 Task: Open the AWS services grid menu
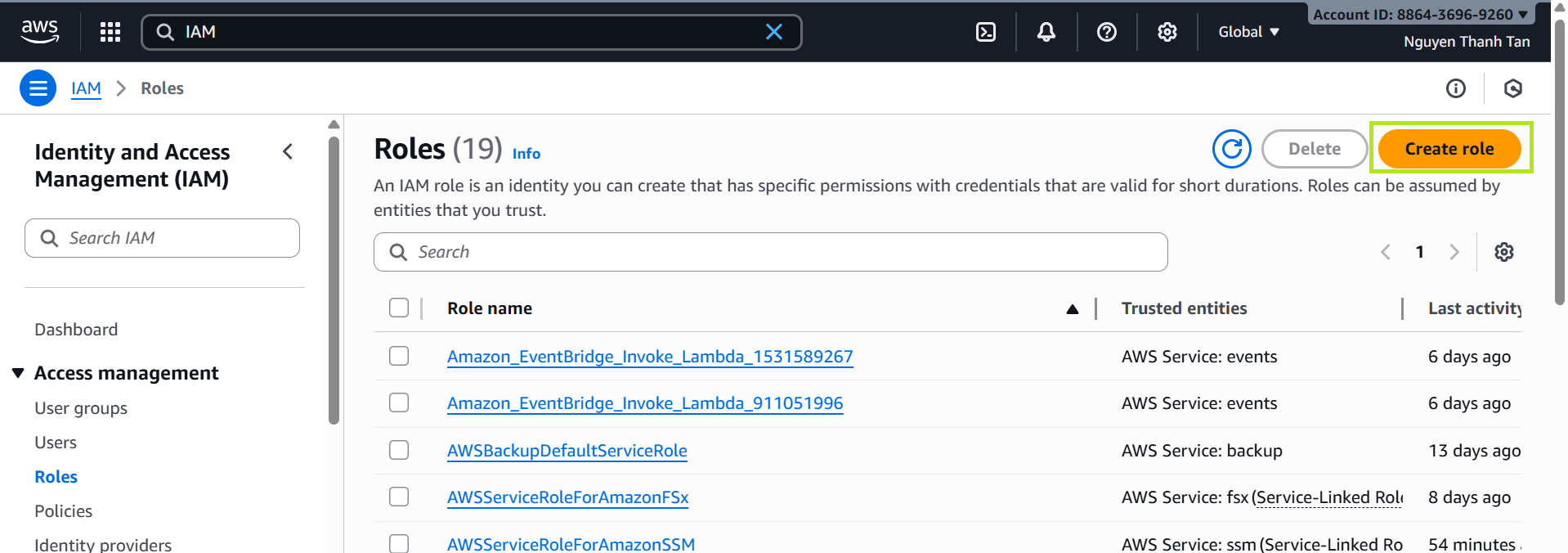pos(110,32)
